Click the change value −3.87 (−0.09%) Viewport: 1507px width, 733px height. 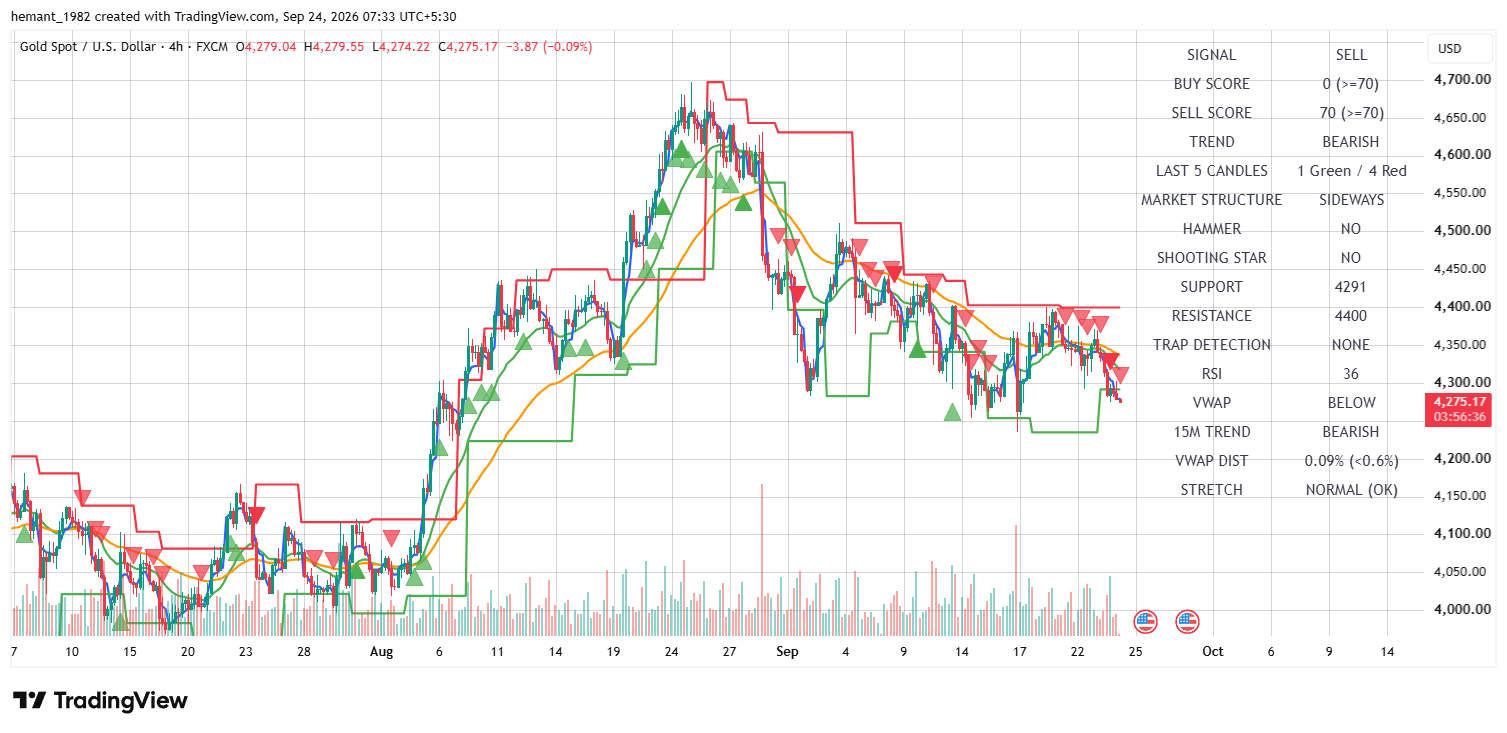click(x=549, y=47)
